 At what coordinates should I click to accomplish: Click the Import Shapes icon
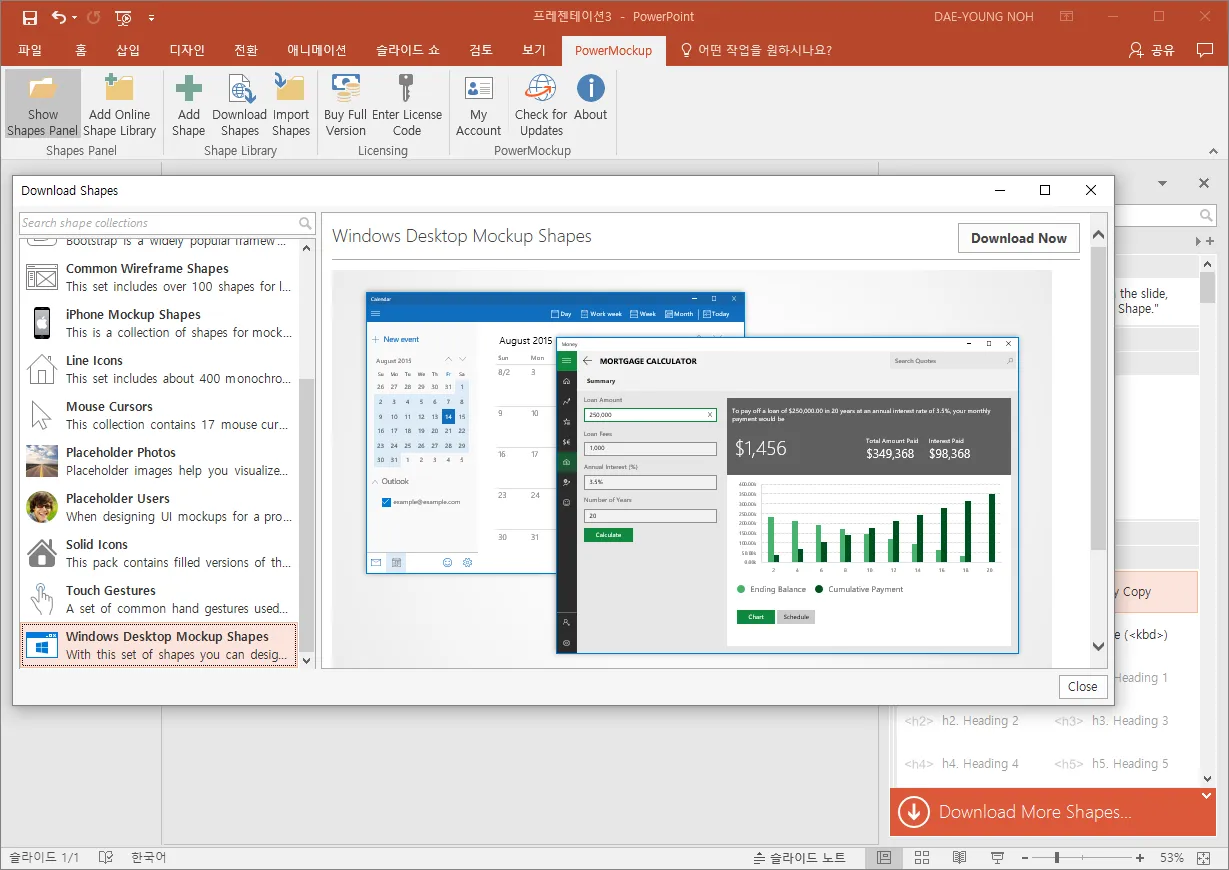click(291, 89)
